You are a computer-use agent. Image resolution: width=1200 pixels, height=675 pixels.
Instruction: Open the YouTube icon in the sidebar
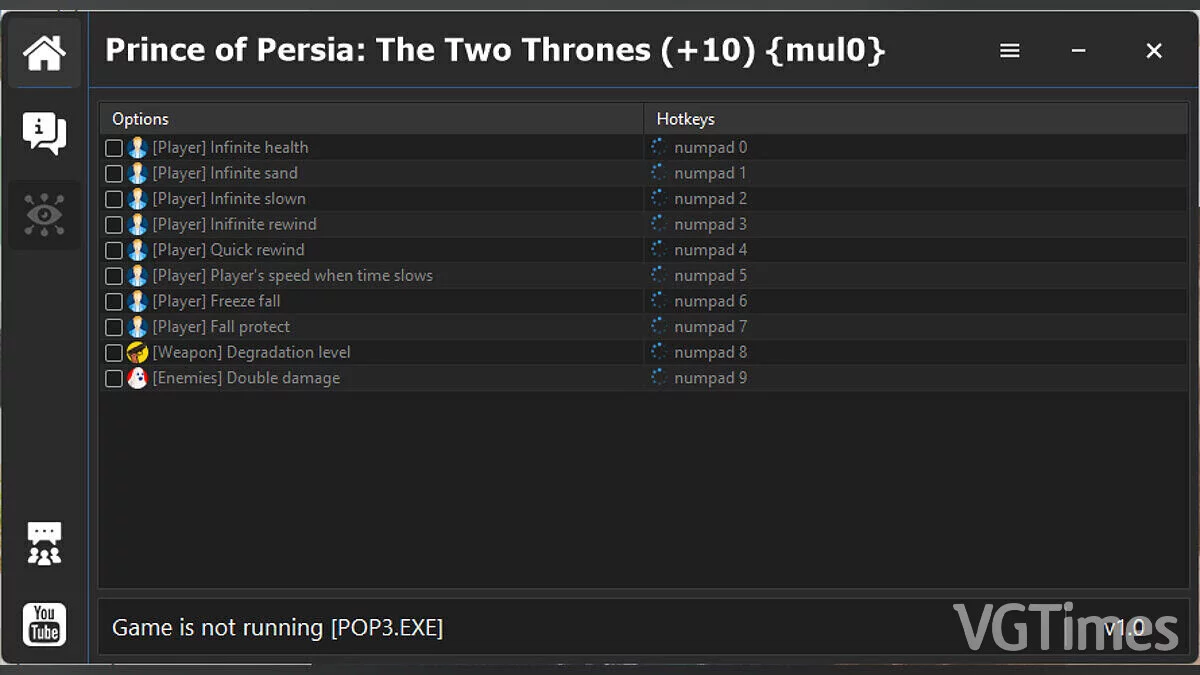[x=44, y=624]
